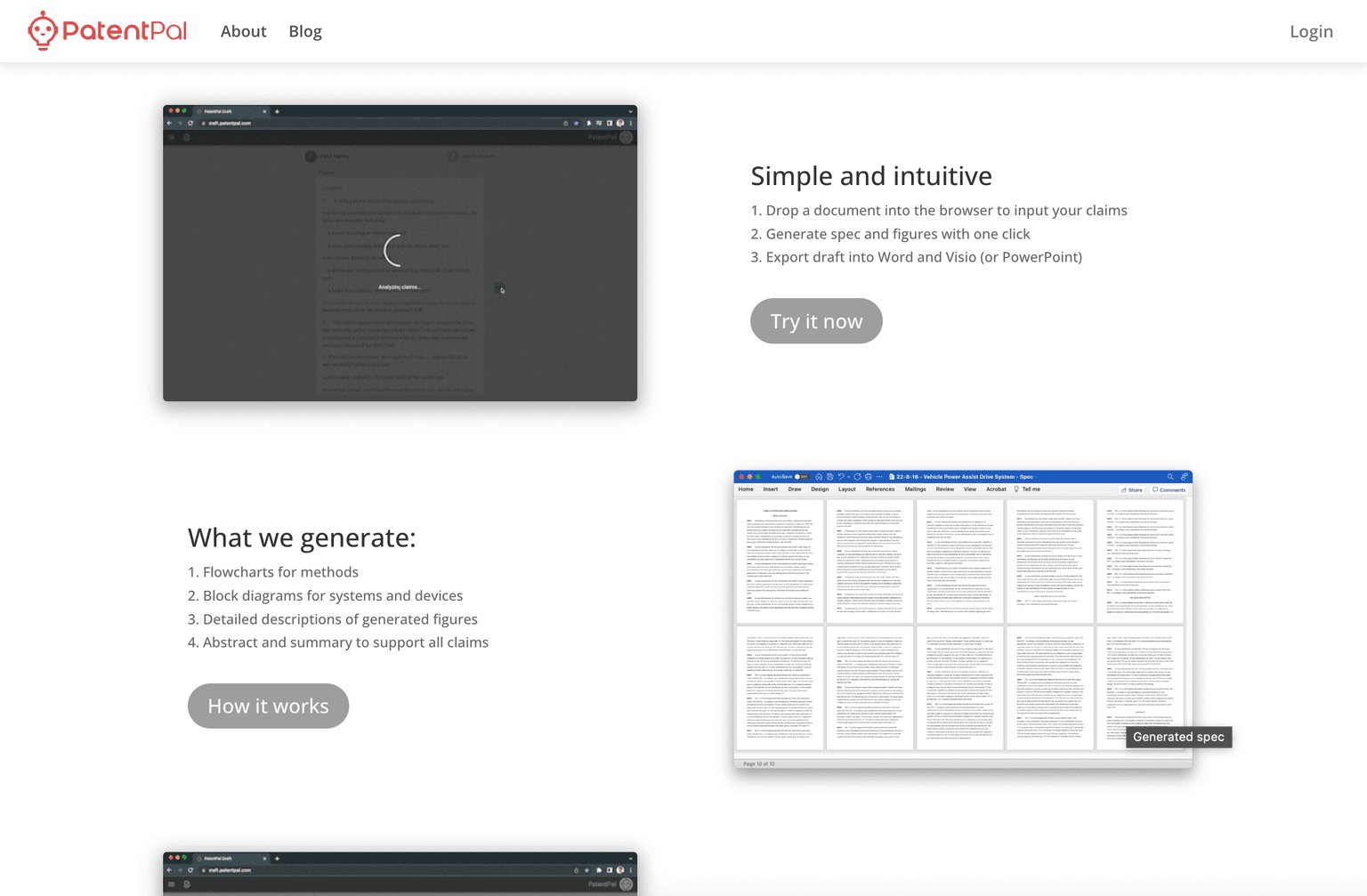This screenshot has height=896, width=1367.
Task: Click 'Abstract and summary to support all claims'
Action: pos(338,642)
